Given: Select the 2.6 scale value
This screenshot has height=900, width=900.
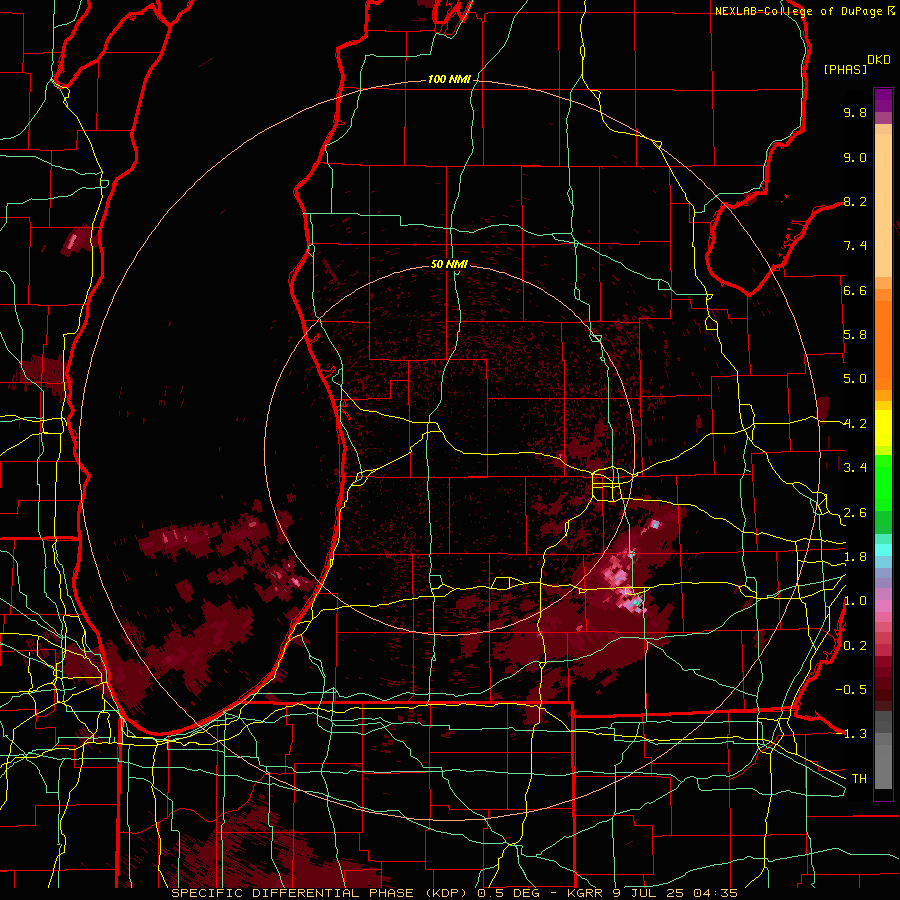Looking at the screenshot, I should [855, 513].
